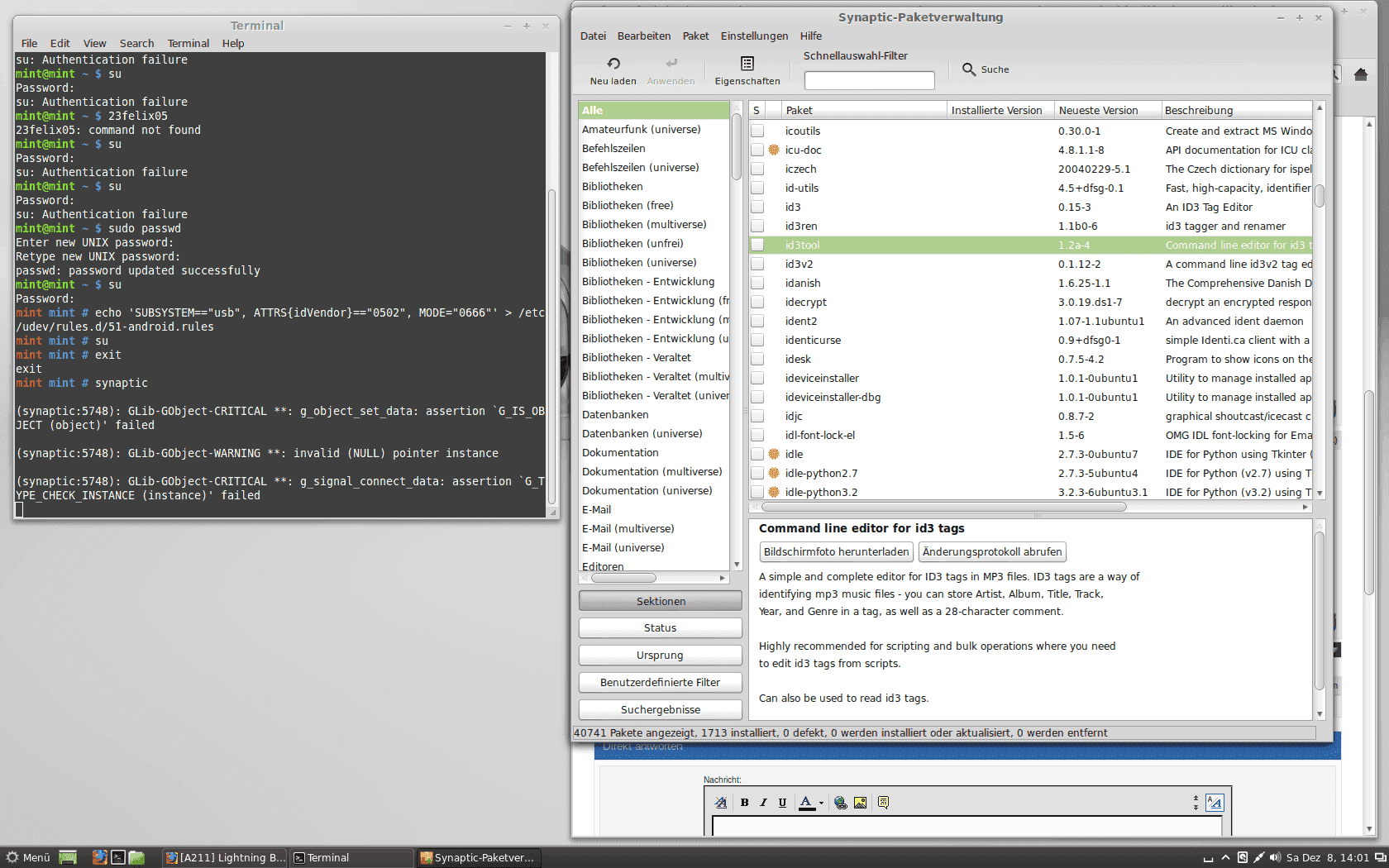Screen dimensions: 1389x868
Task: Click the Status filter button
Action: [661, 628]
